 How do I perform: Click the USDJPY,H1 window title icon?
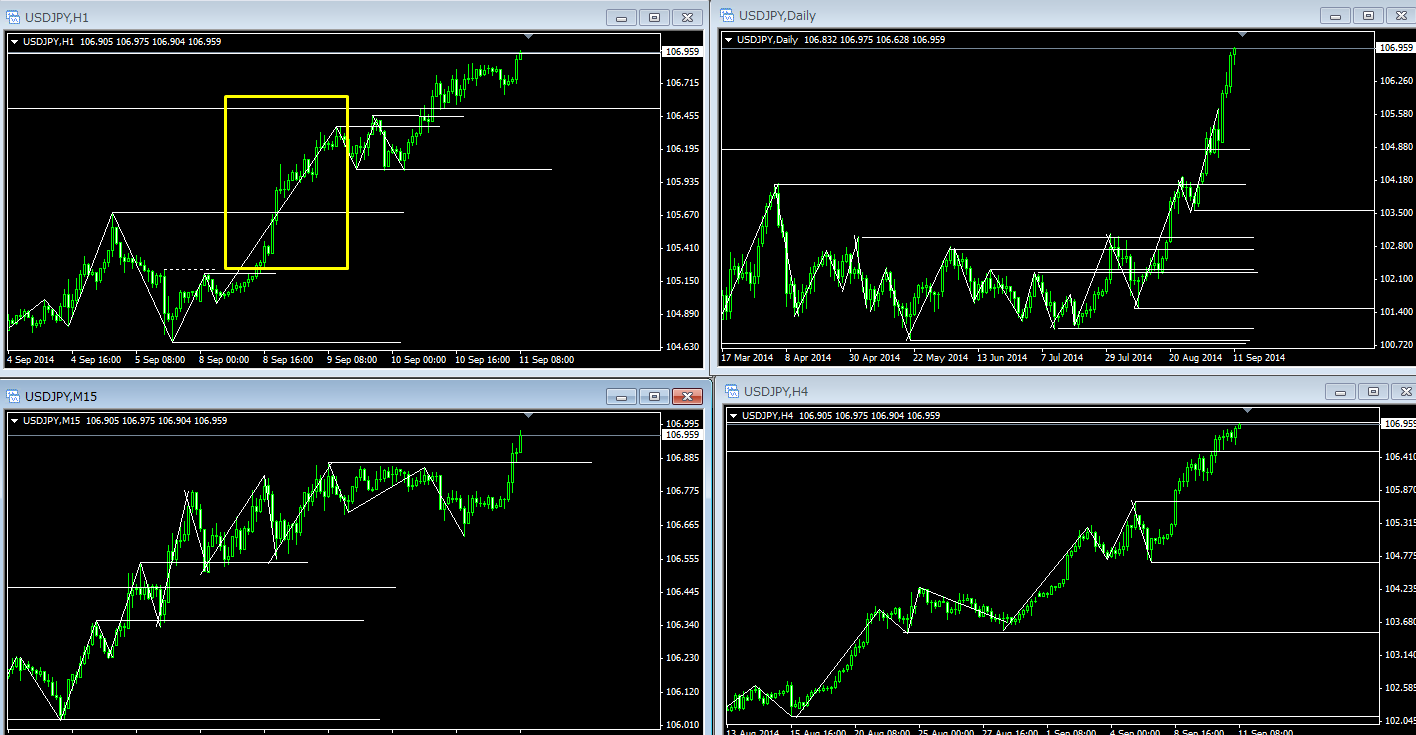point(13,17)
